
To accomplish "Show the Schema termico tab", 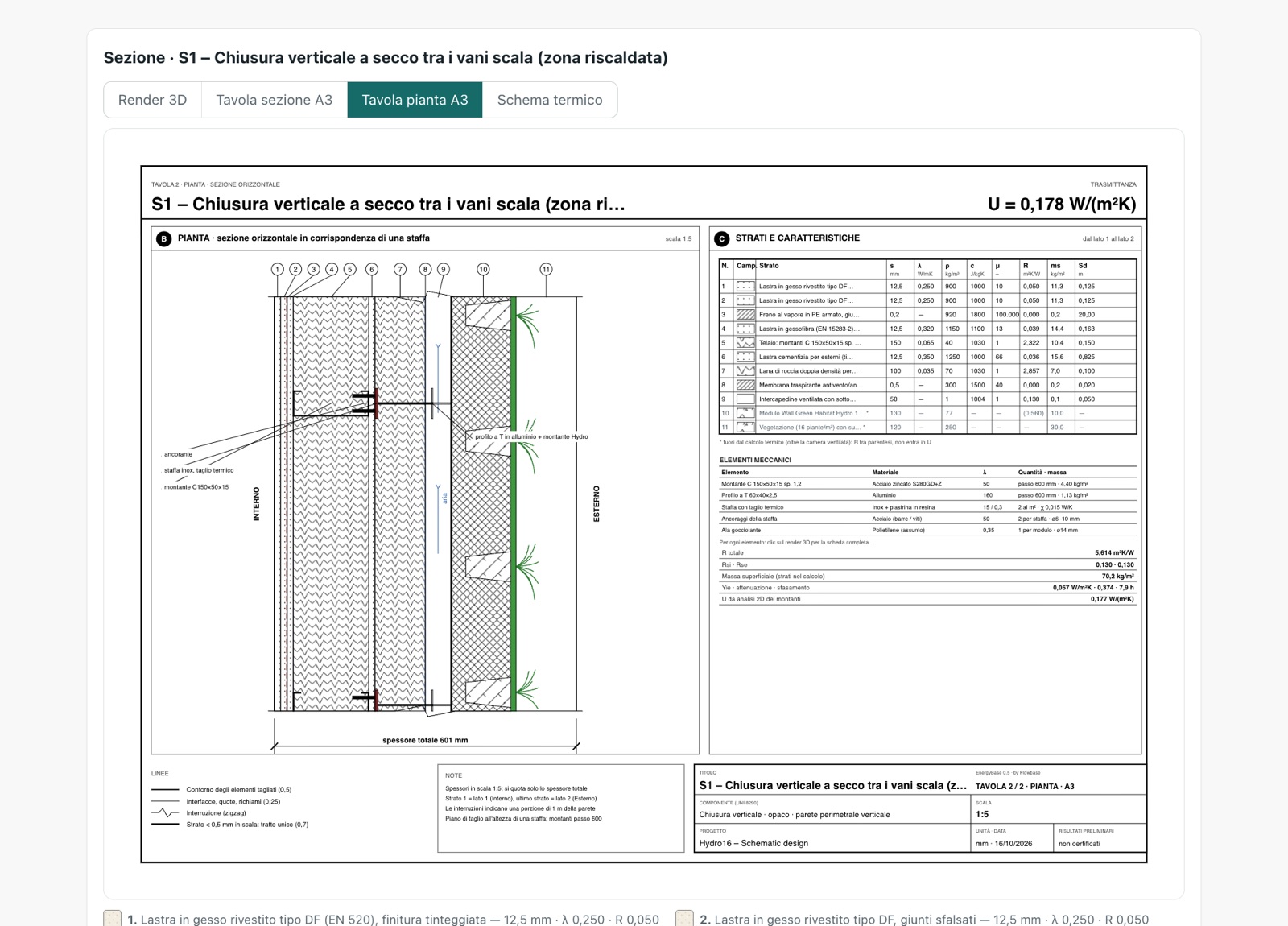I will [550, 100].
